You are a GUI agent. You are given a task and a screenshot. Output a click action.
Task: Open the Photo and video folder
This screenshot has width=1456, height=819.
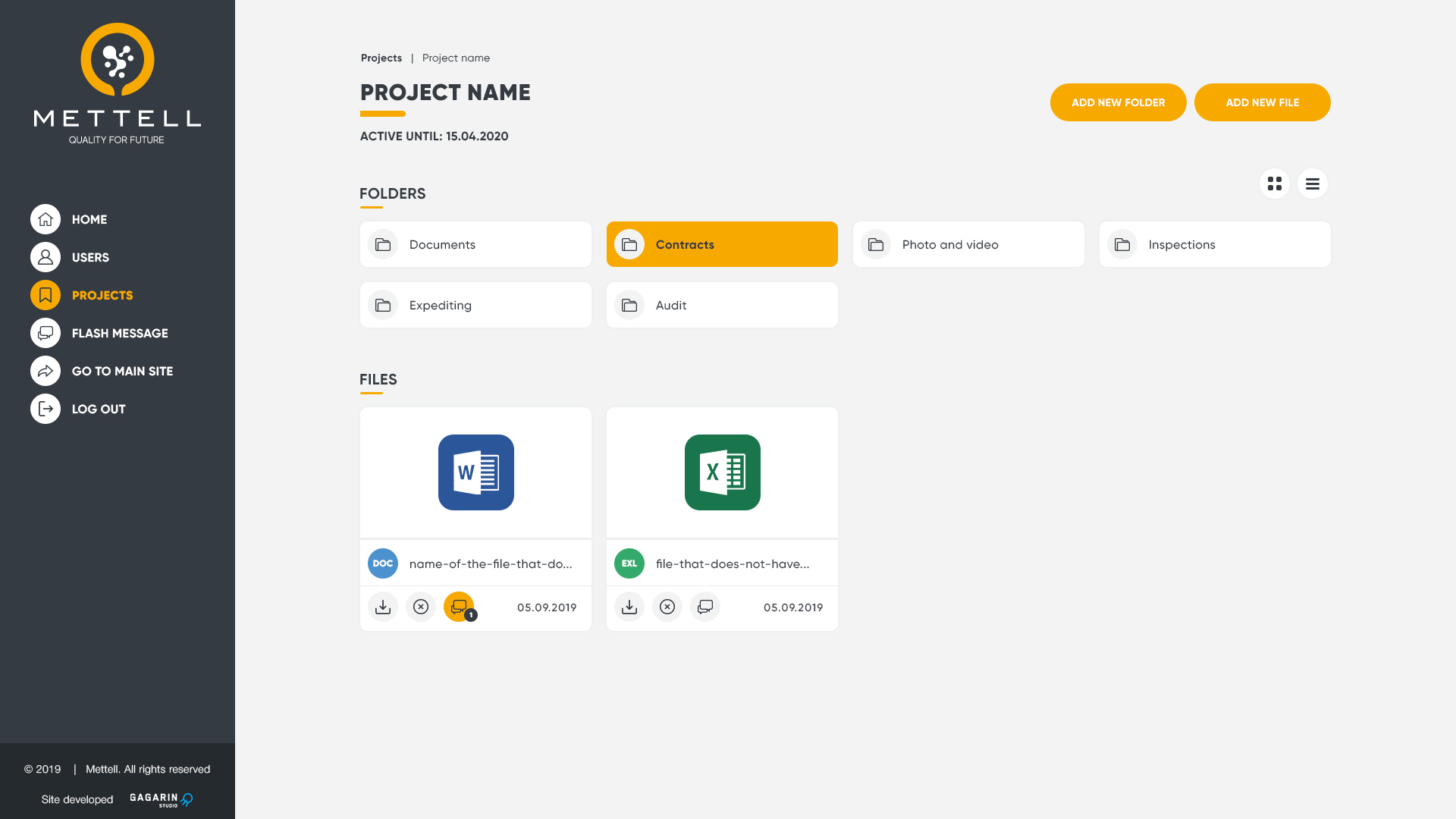[968, 244]
